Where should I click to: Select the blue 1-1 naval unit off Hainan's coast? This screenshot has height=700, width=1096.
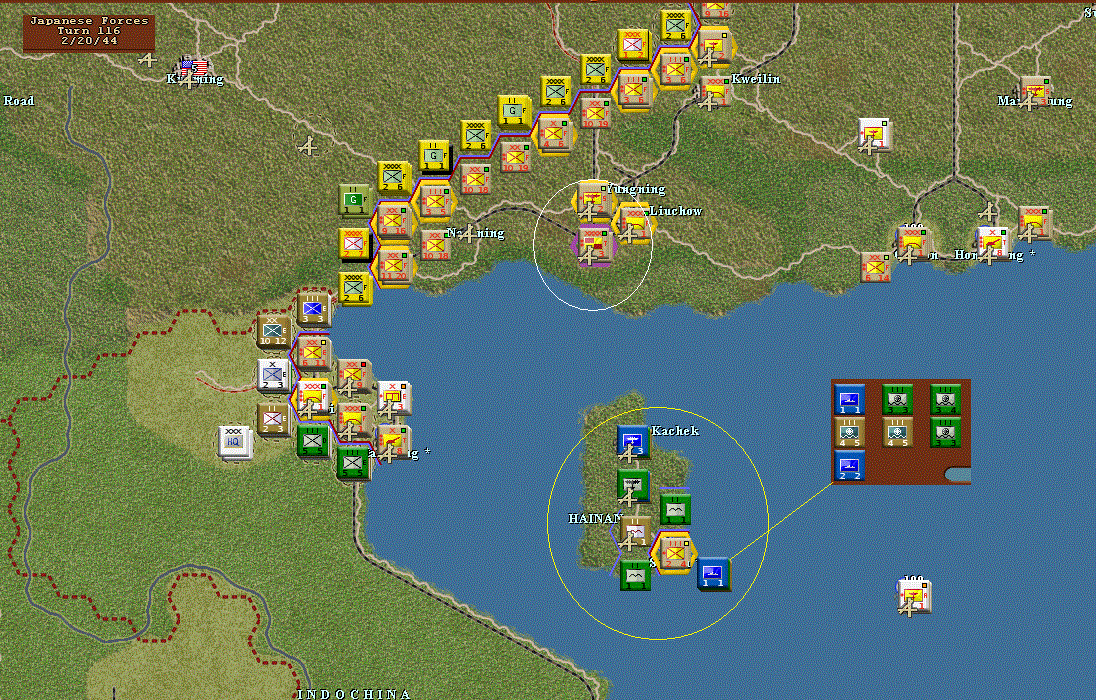pos(714,574)
